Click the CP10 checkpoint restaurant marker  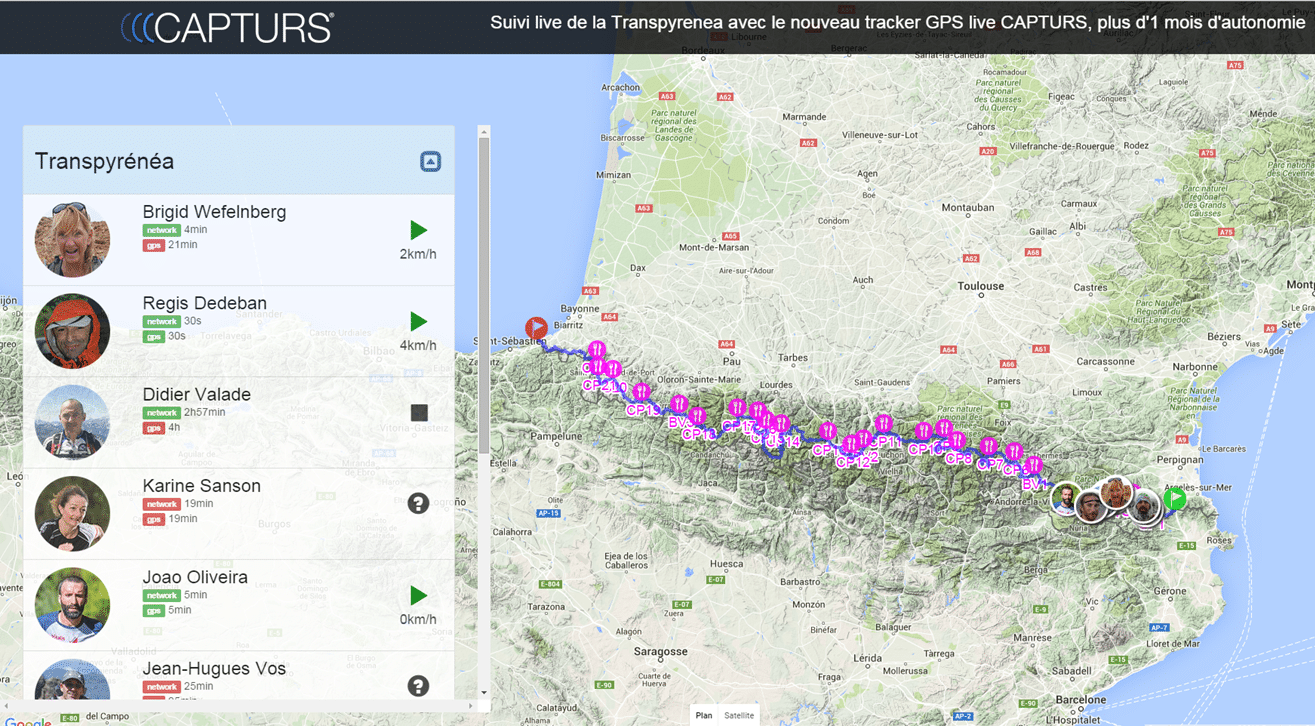click(x=923, y=430)
